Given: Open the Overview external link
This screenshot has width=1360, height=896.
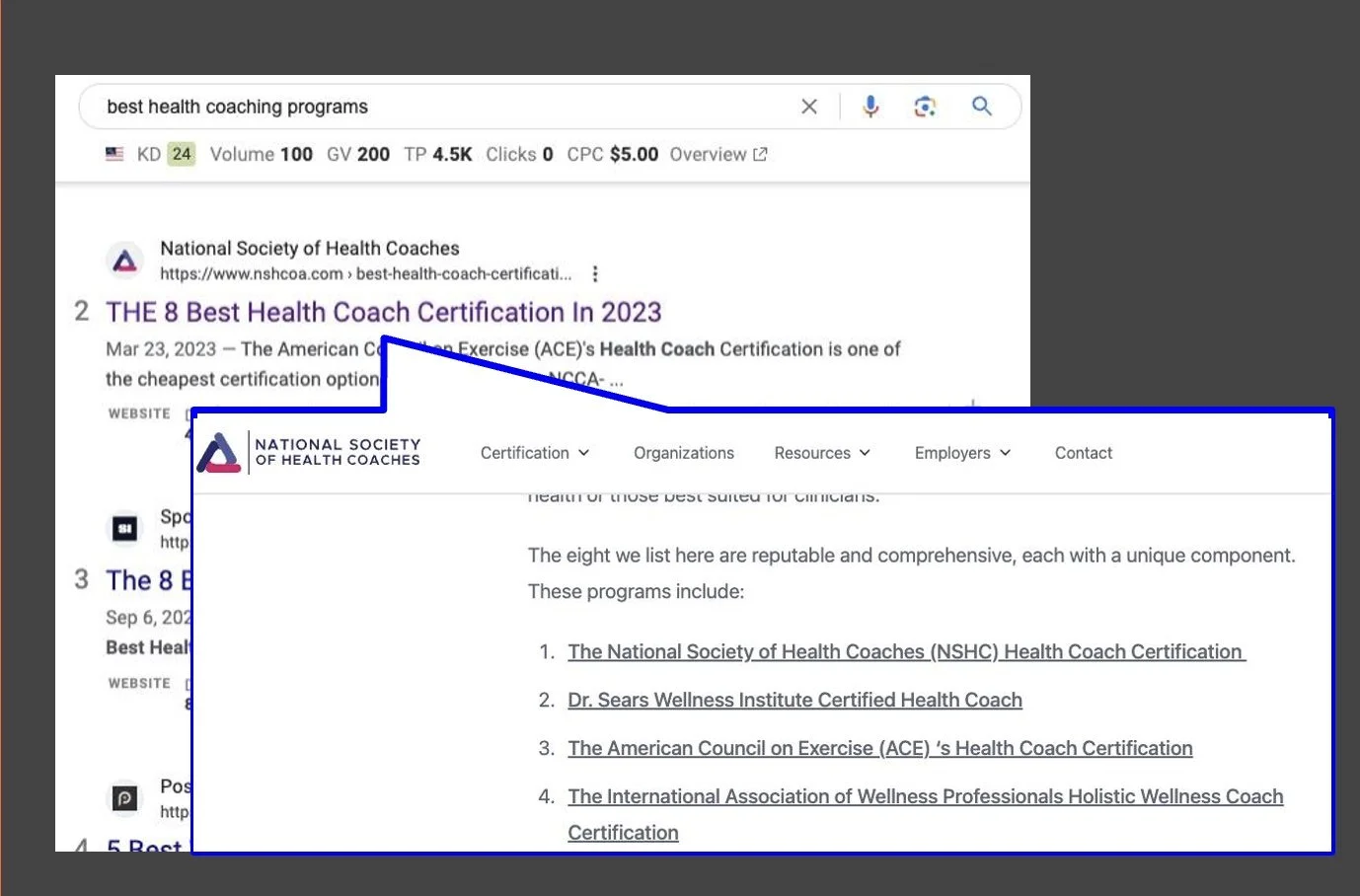Looking at the screenshot, I should pyautogui.click(x=718, y=154).
